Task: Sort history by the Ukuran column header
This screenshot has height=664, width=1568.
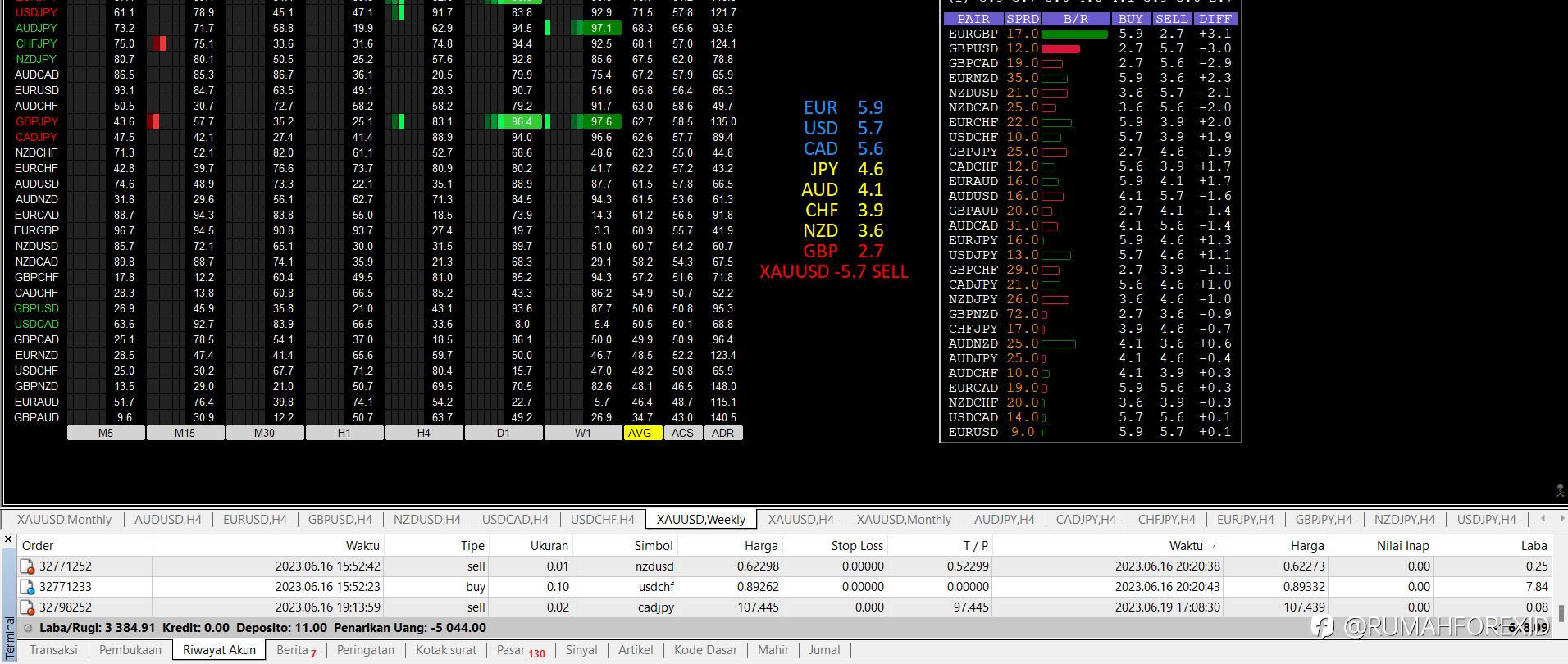Action: [x=531, y=546]
